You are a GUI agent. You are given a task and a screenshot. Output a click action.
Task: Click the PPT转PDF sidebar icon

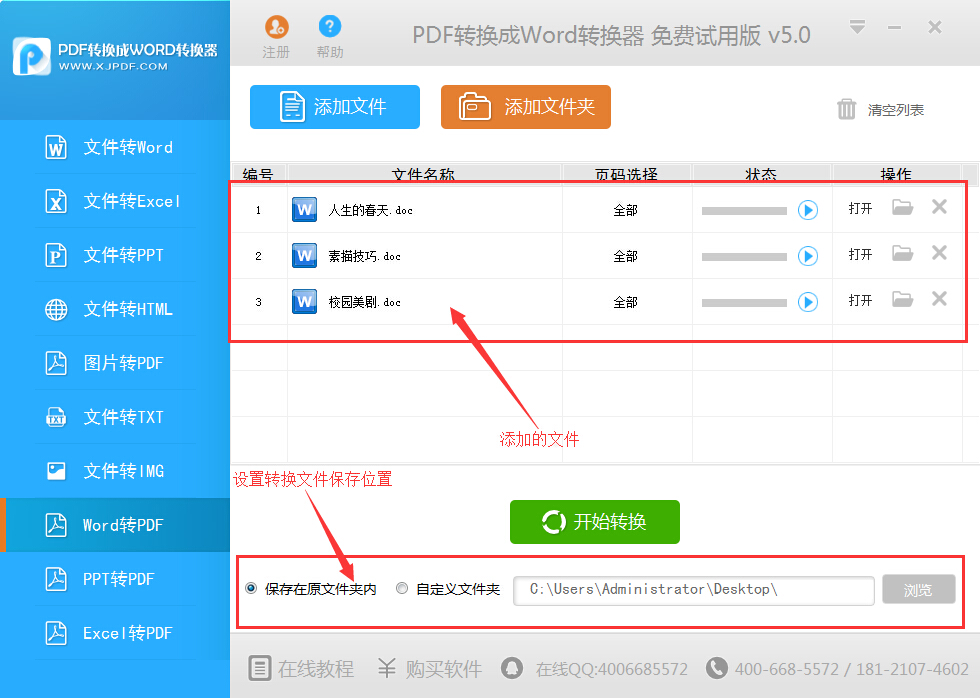(56, 579)
